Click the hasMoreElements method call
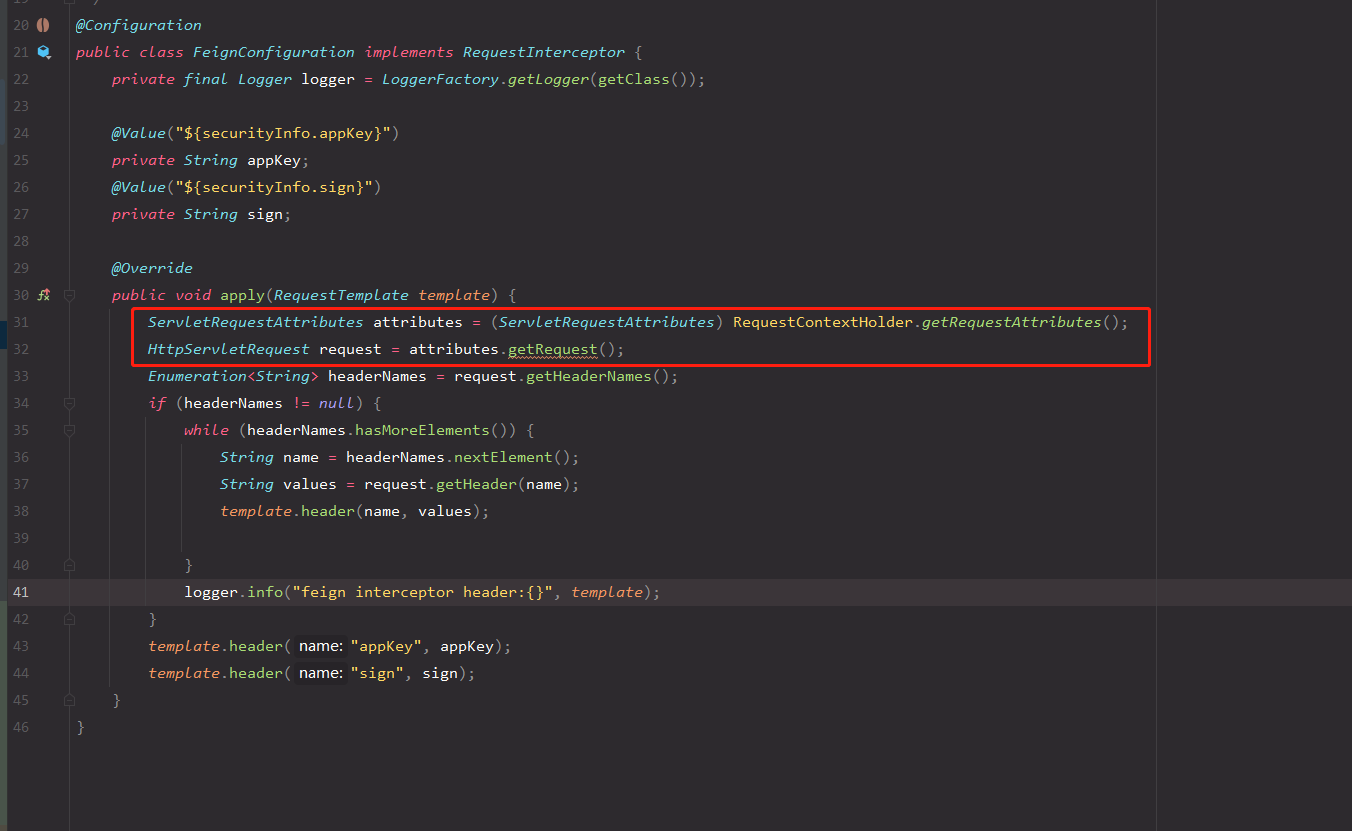The width and height of the screenshot is (1352, 831). [x=422, y=430]
